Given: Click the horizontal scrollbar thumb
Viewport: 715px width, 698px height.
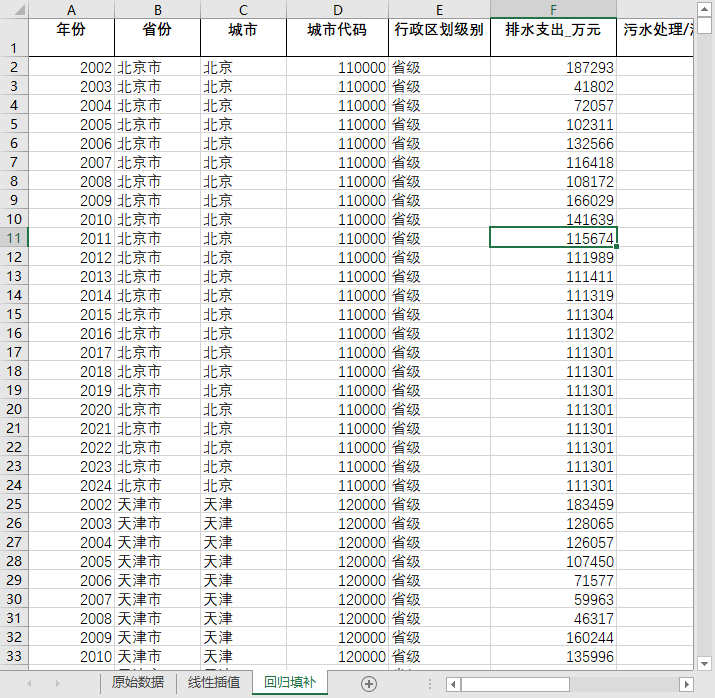Looking at the screenshot, I should tap(515, 684).
